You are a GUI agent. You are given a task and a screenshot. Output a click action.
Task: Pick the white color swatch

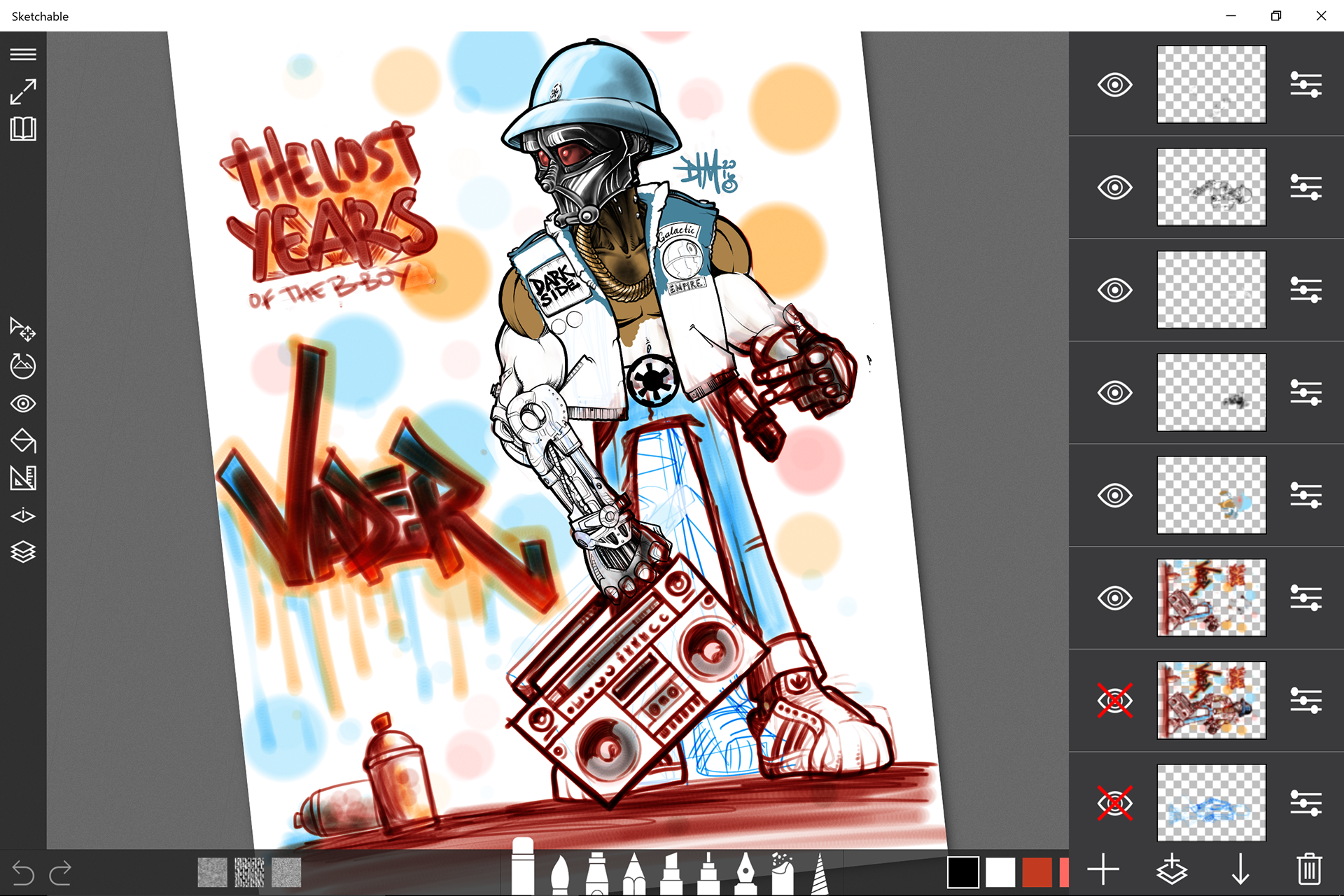1000,873
